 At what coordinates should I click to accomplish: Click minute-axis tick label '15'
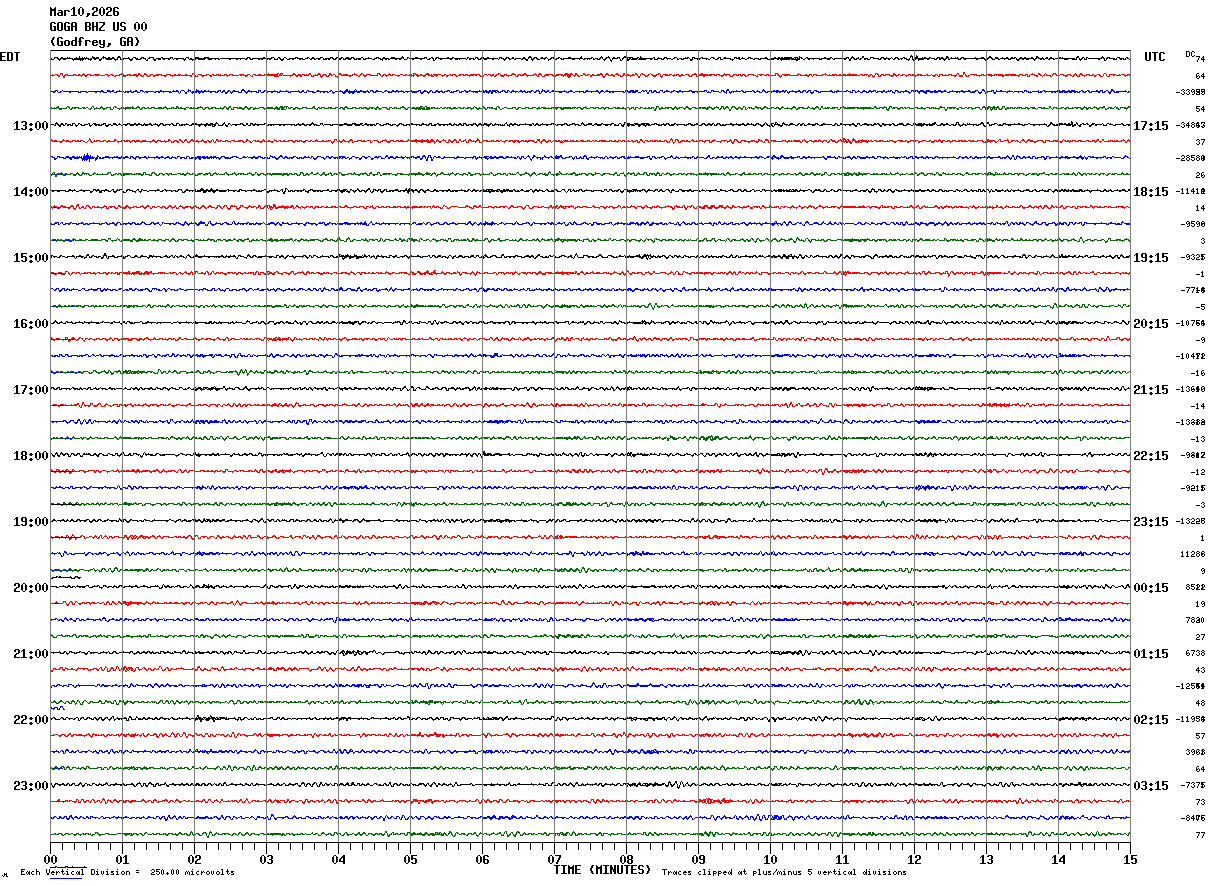tap(1130, 859)
